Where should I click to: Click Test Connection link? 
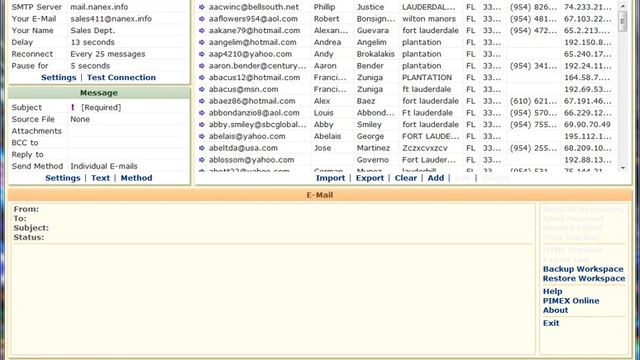121,78
